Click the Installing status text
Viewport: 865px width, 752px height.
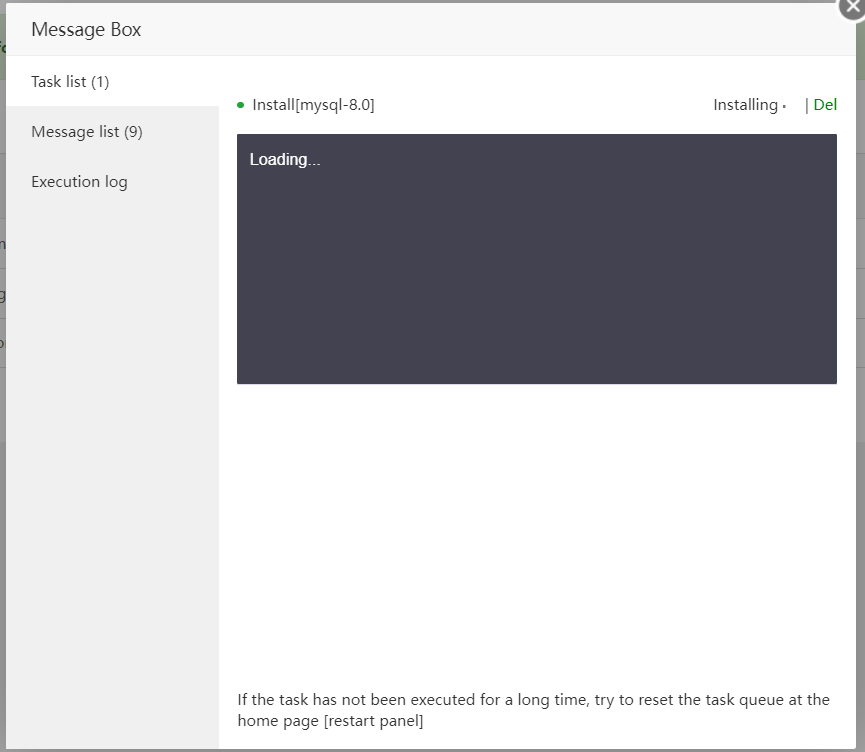[x=745, y=105]
